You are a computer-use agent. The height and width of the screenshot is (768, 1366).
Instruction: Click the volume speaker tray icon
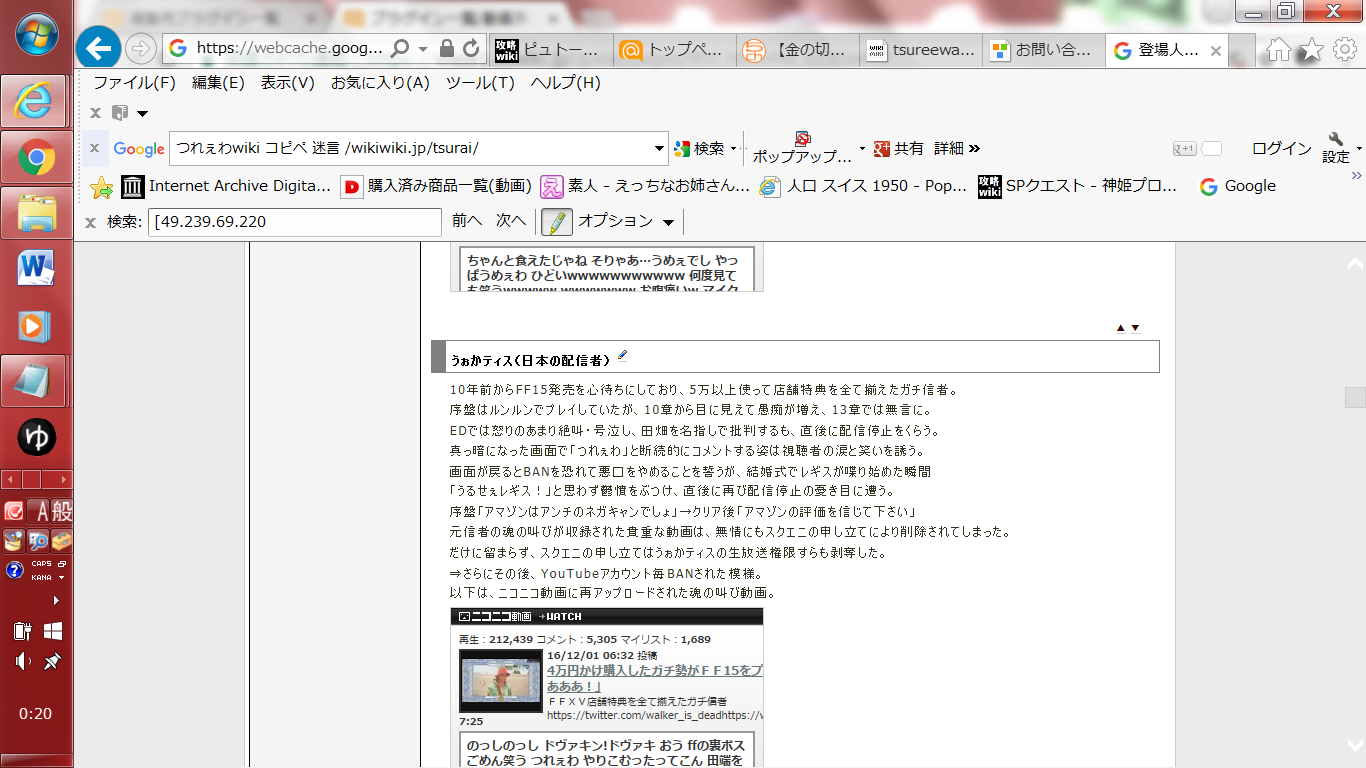[x=22, y=661]
